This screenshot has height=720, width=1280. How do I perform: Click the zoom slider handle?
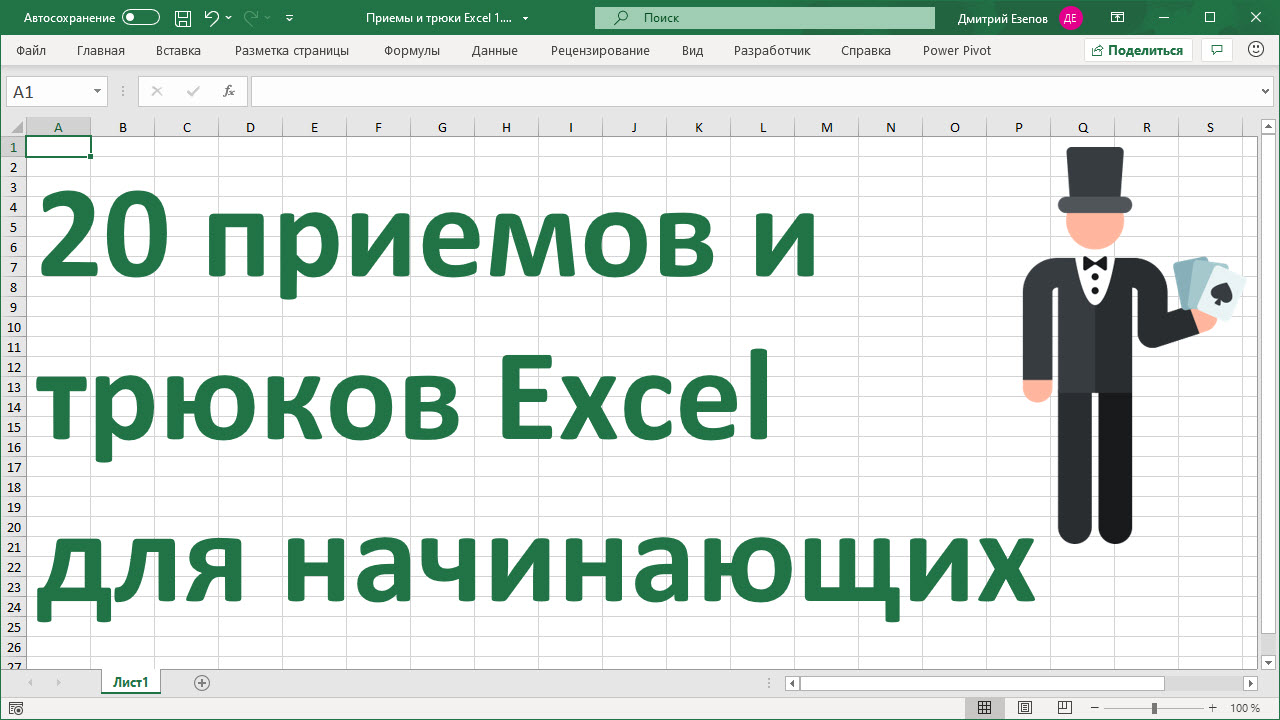[1155, 708]
